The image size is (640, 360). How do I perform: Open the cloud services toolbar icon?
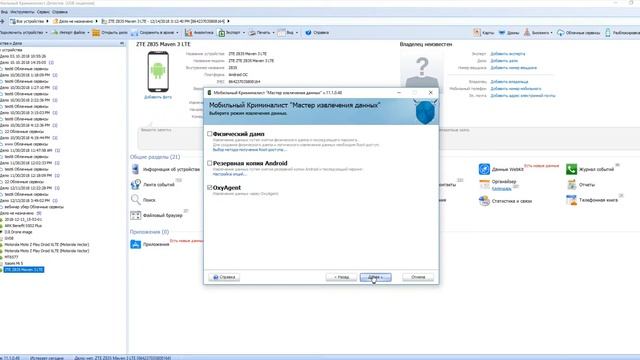coord(561,33)
